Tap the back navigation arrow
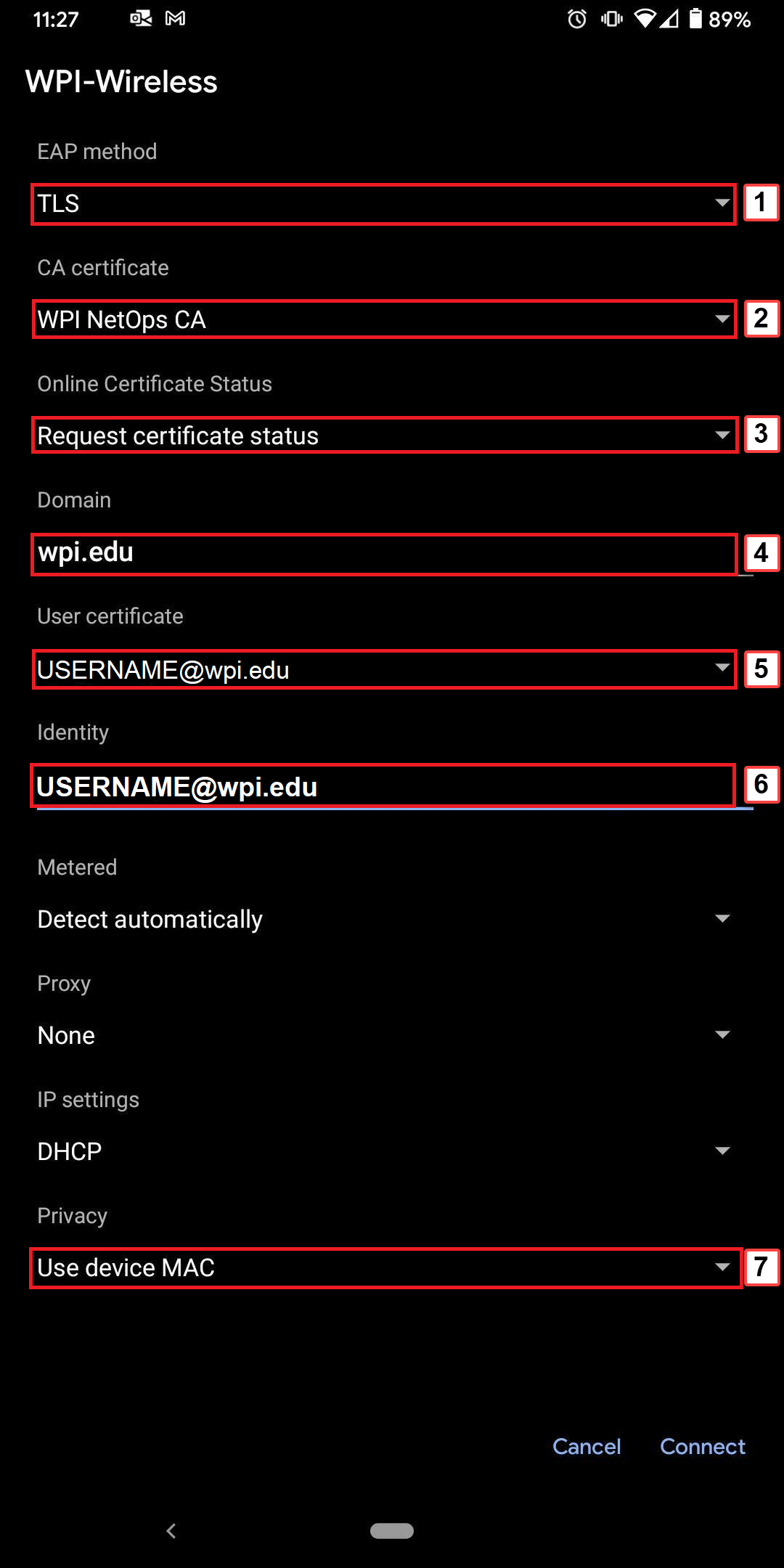784x1568 pixels. 171,1531
